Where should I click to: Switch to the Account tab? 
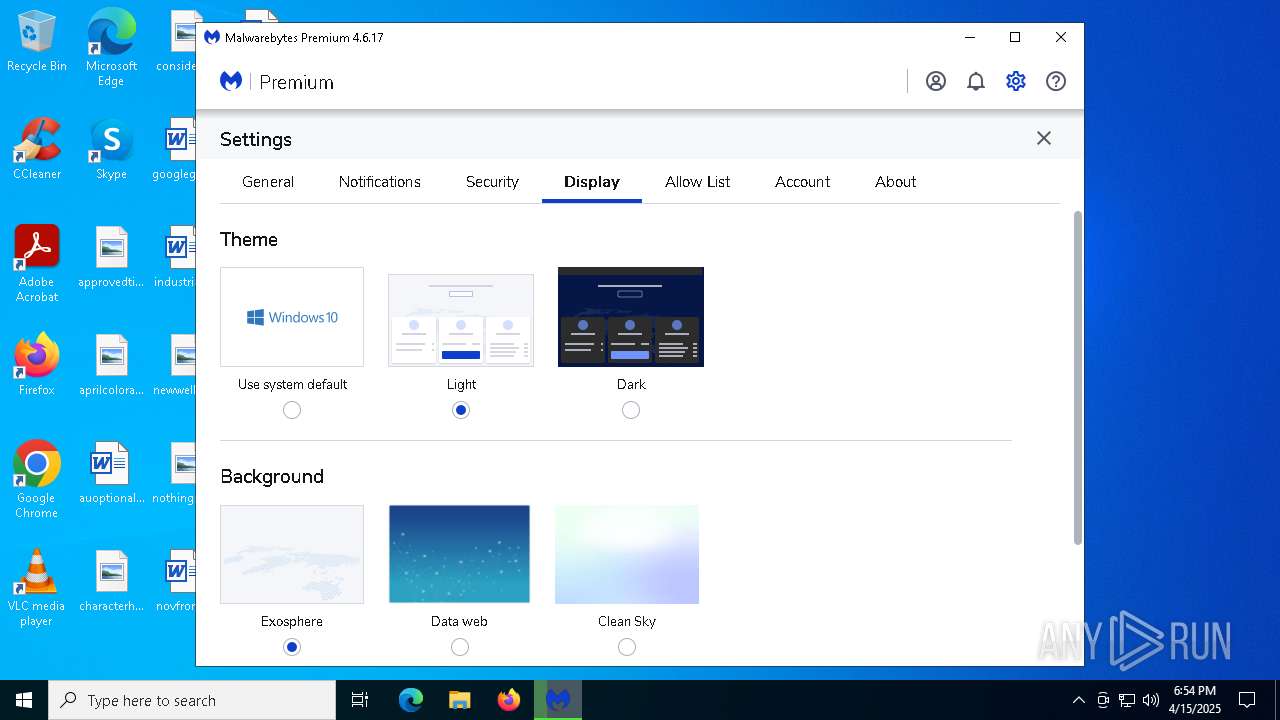803,182
